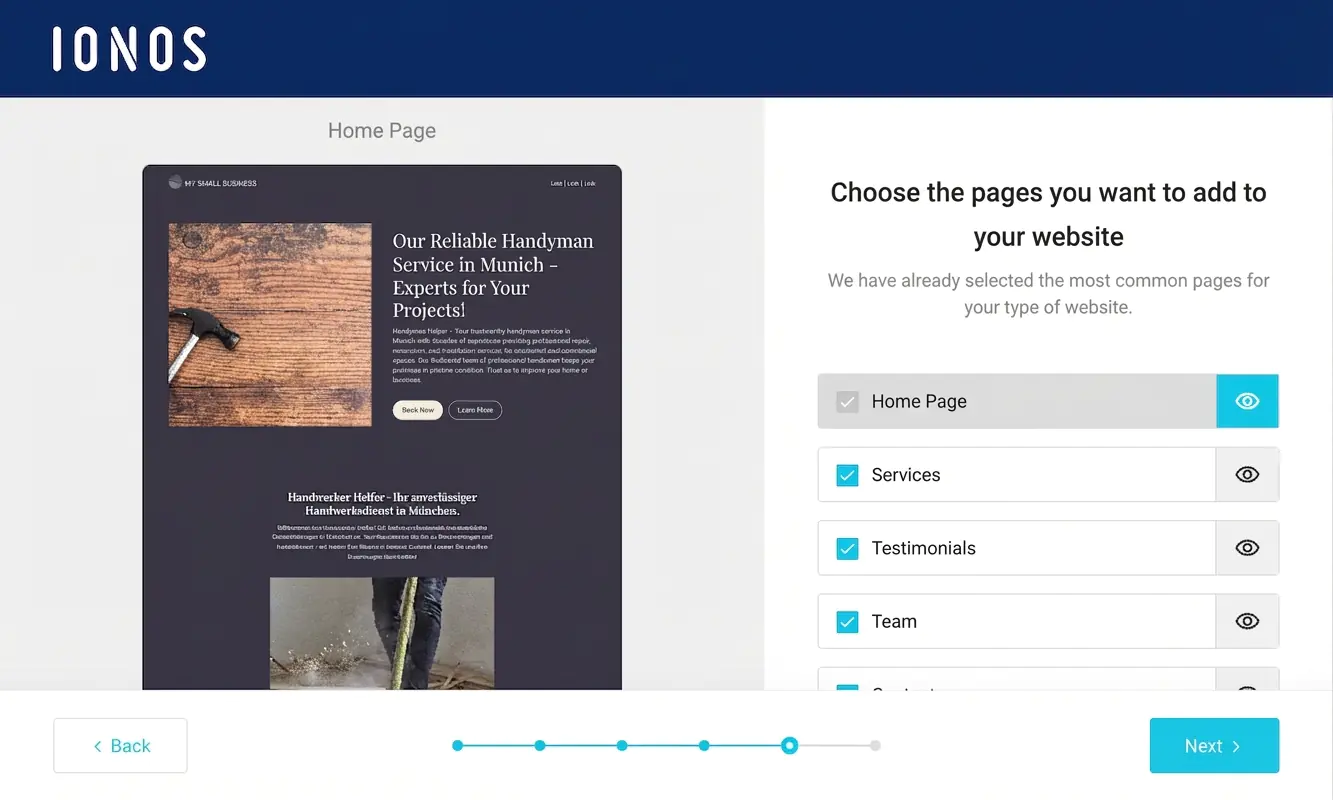Viewport: 1333px width, 800px height.
Task: Uncheck the Team checkbox
Action: 846,621
